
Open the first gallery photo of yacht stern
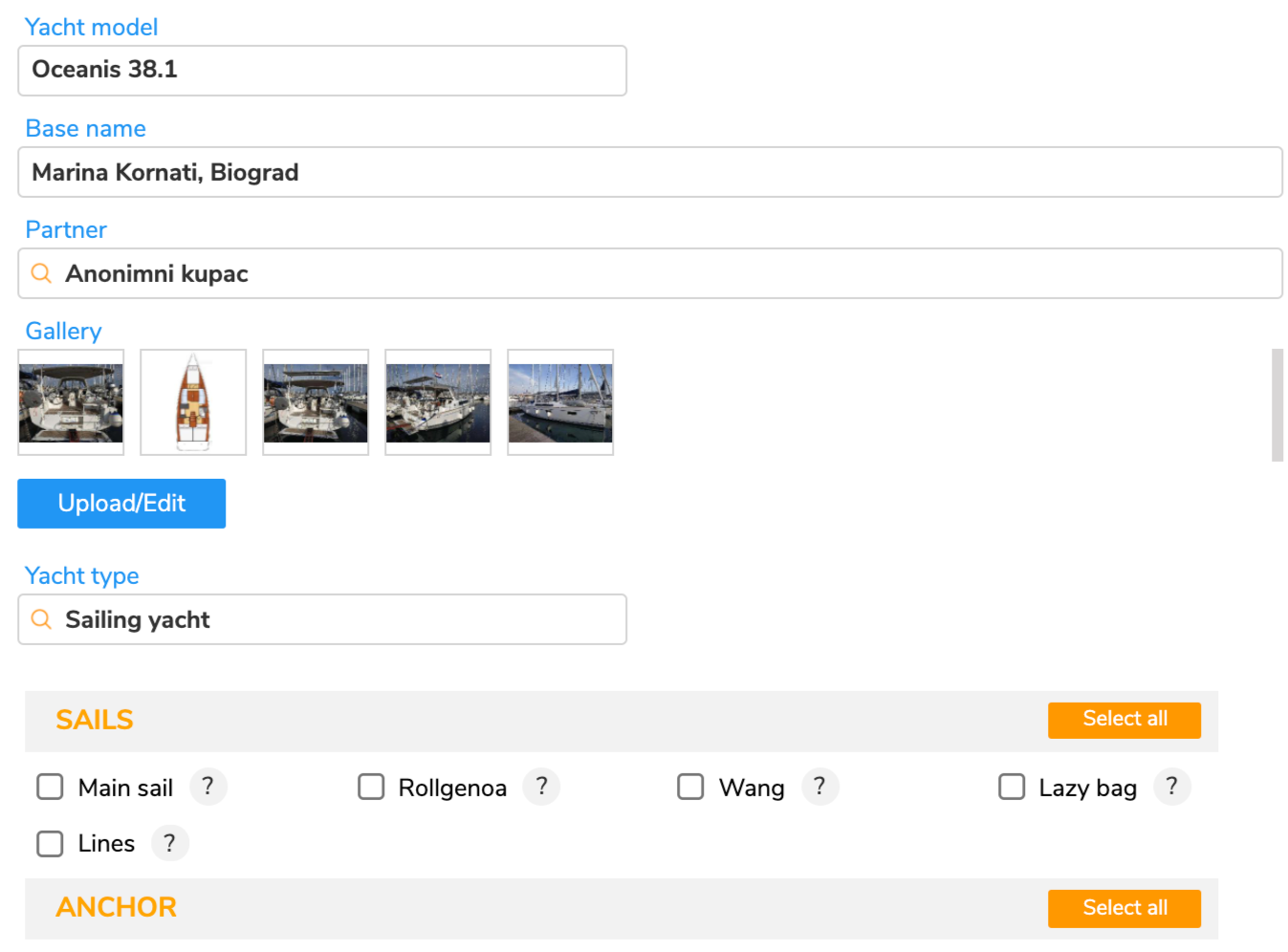point(71,402)
